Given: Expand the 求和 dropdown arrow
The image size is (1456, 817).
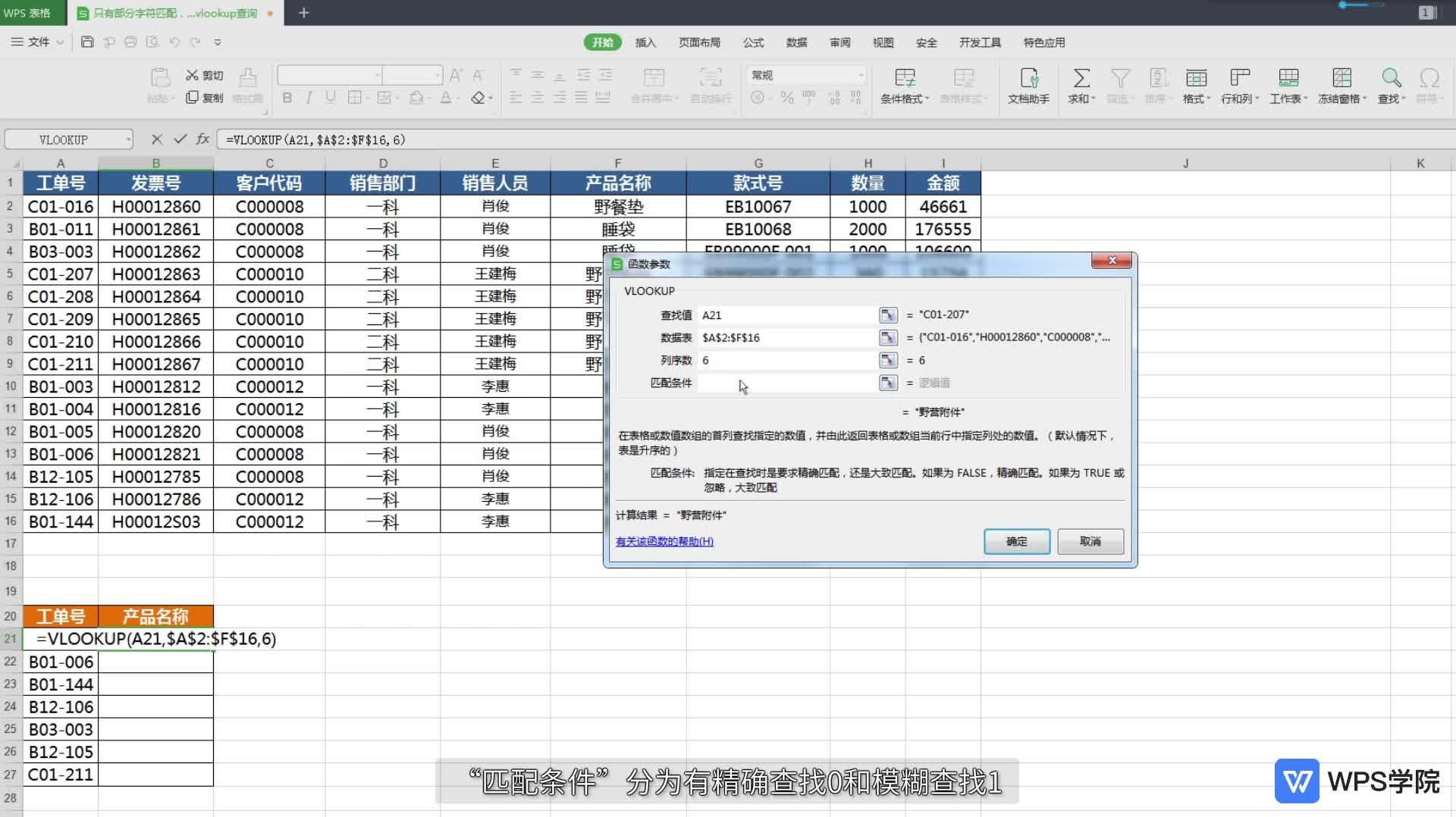Looking at the screenshot, I should [1094, 99].
